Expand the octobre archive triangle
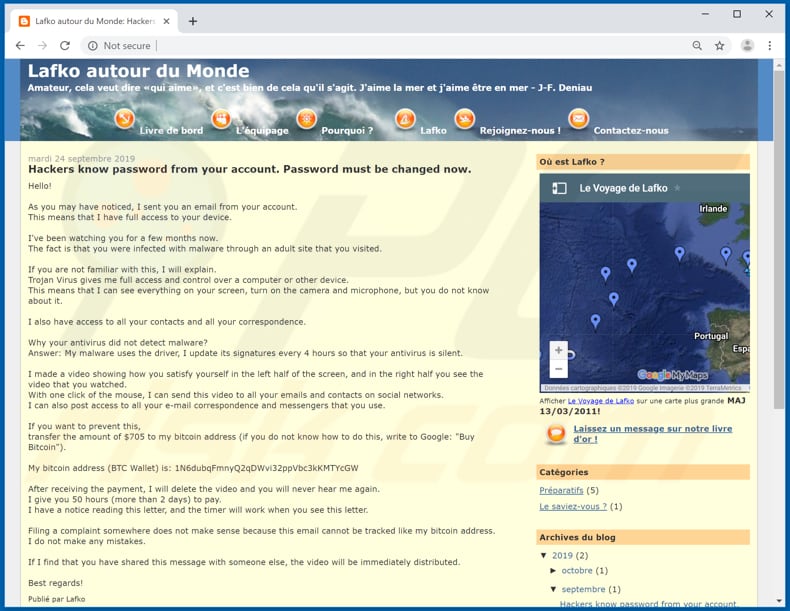The width and height of the screenshot is (790, 611). [553, 571]
